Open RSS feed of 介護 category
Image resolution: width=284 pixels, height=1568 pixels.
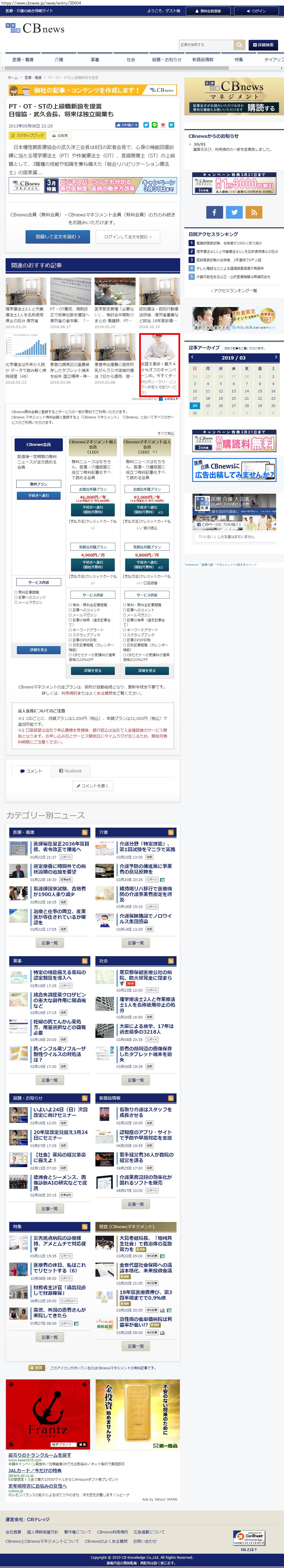tap(171, 832)
